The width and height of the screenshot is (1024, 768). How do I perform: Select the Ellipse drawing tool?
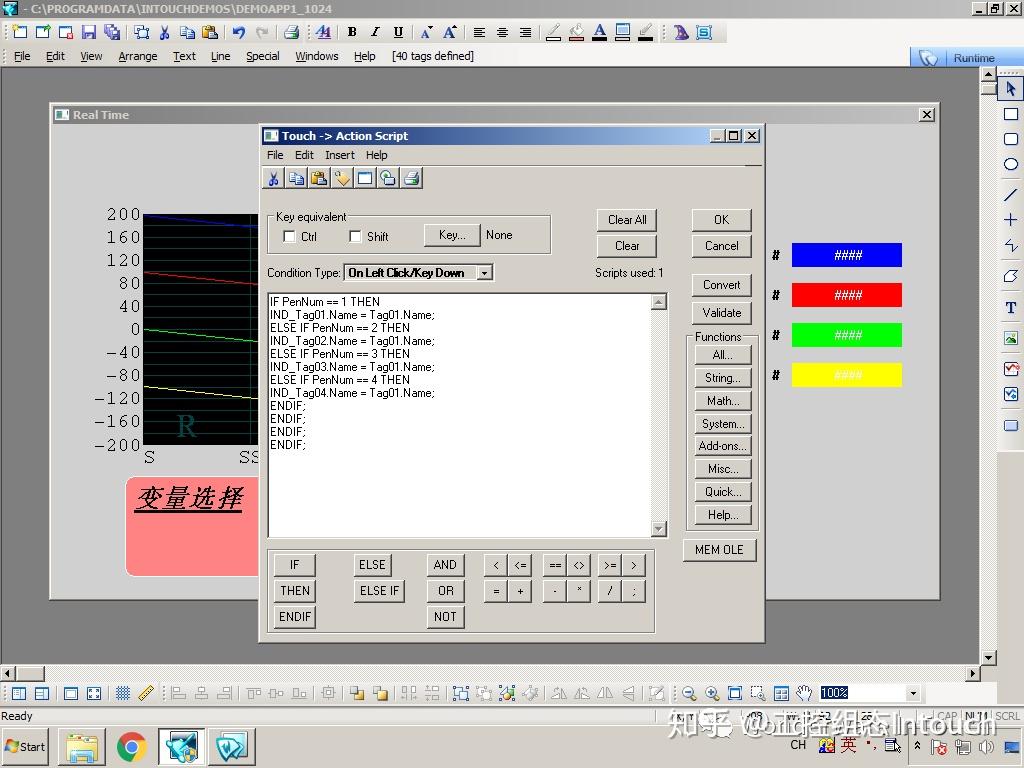1011,164
